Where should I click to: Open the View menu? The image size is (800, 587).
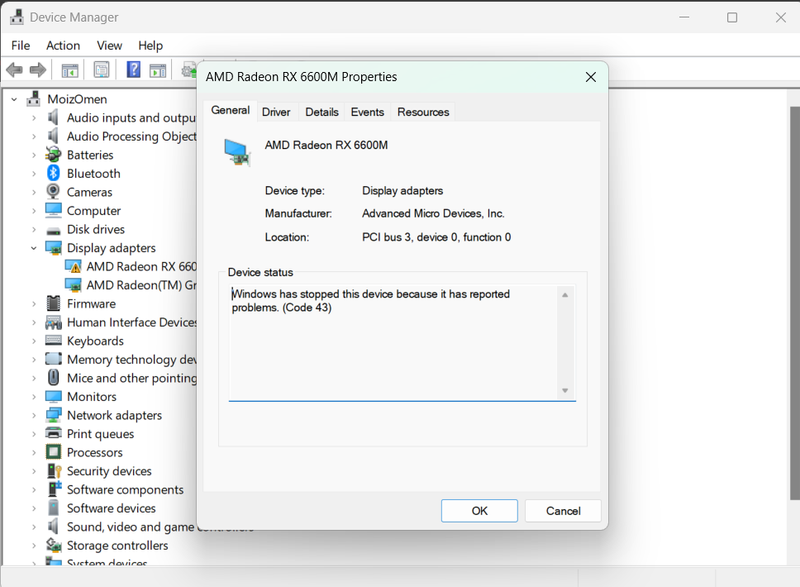109,45
